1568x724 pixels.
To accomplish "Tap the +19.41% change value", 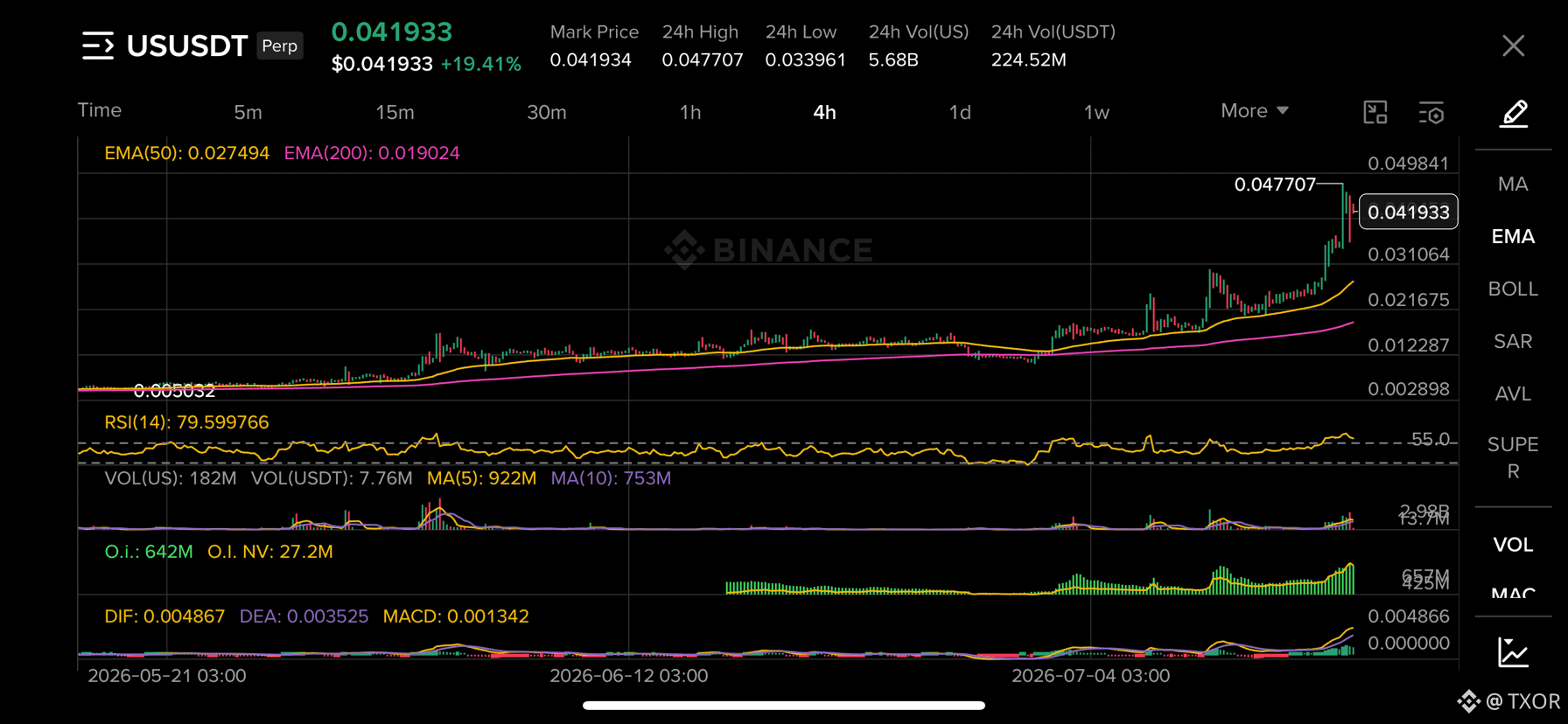I will tap(480, 64).
